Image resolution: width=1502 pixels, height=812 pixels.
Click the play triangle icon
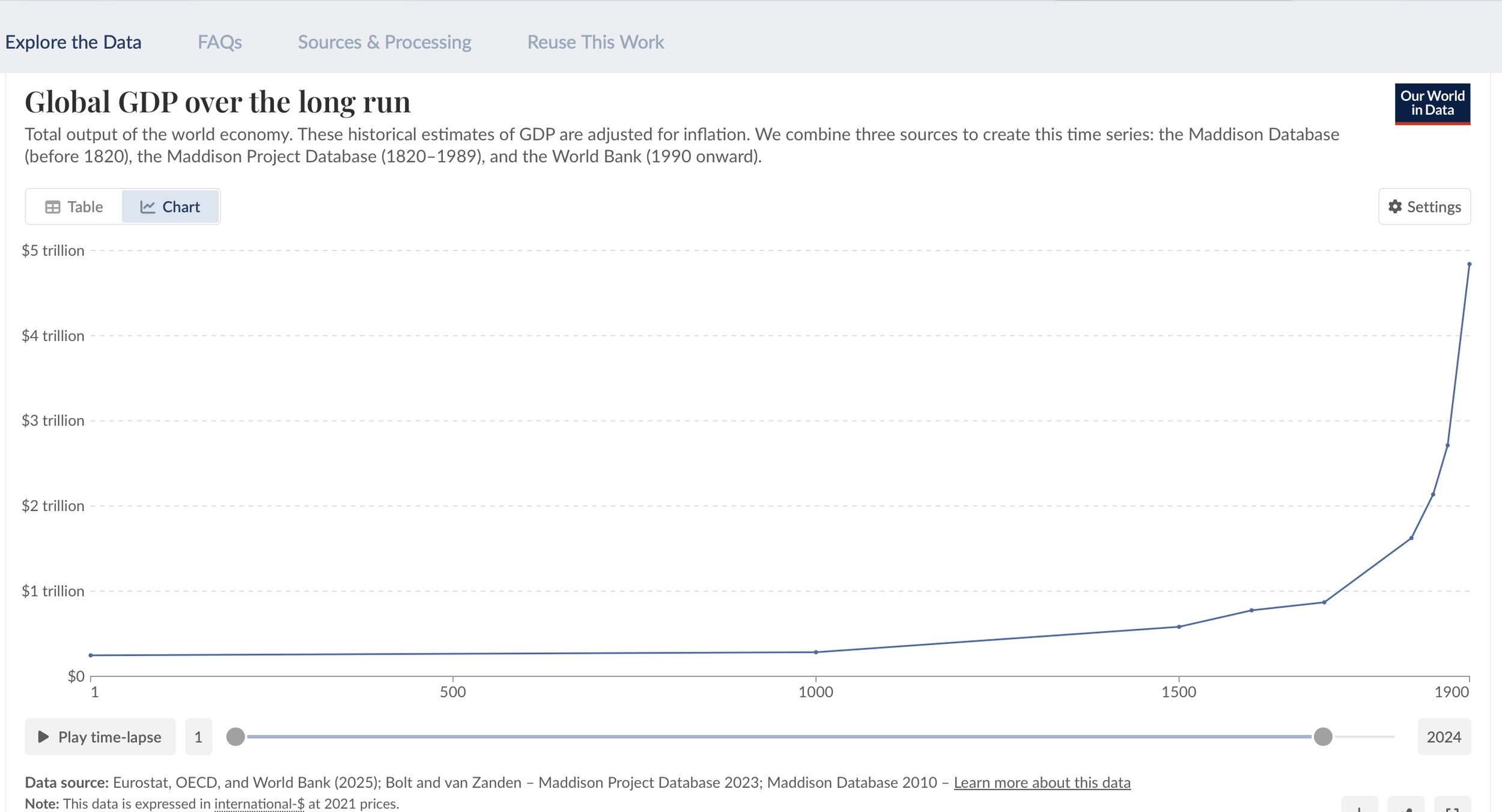click(x=43, y=737)
